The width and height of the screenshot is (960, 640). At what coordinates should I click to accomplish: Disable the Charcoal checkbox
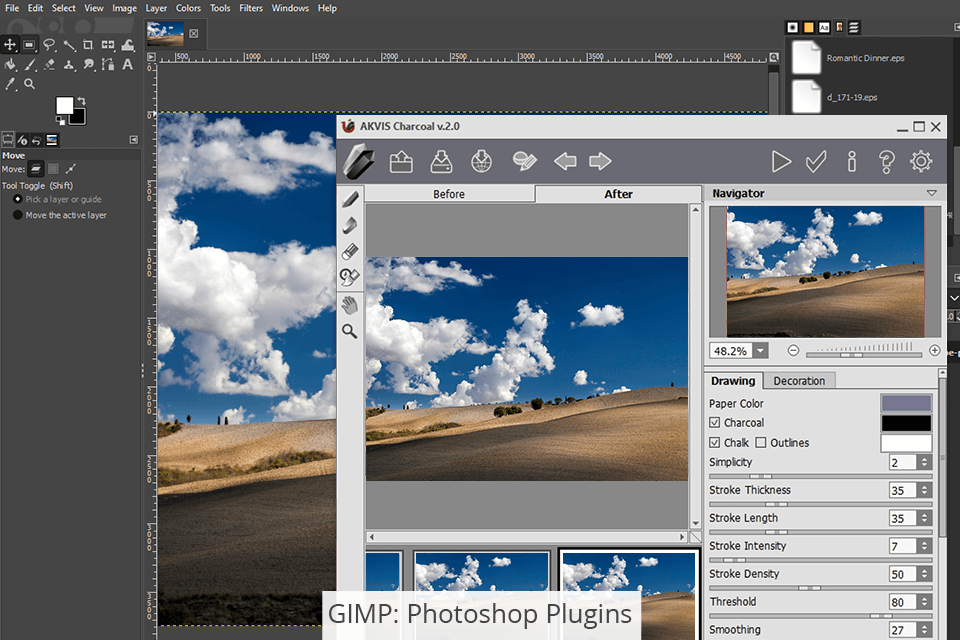click(x=714, y=423)
